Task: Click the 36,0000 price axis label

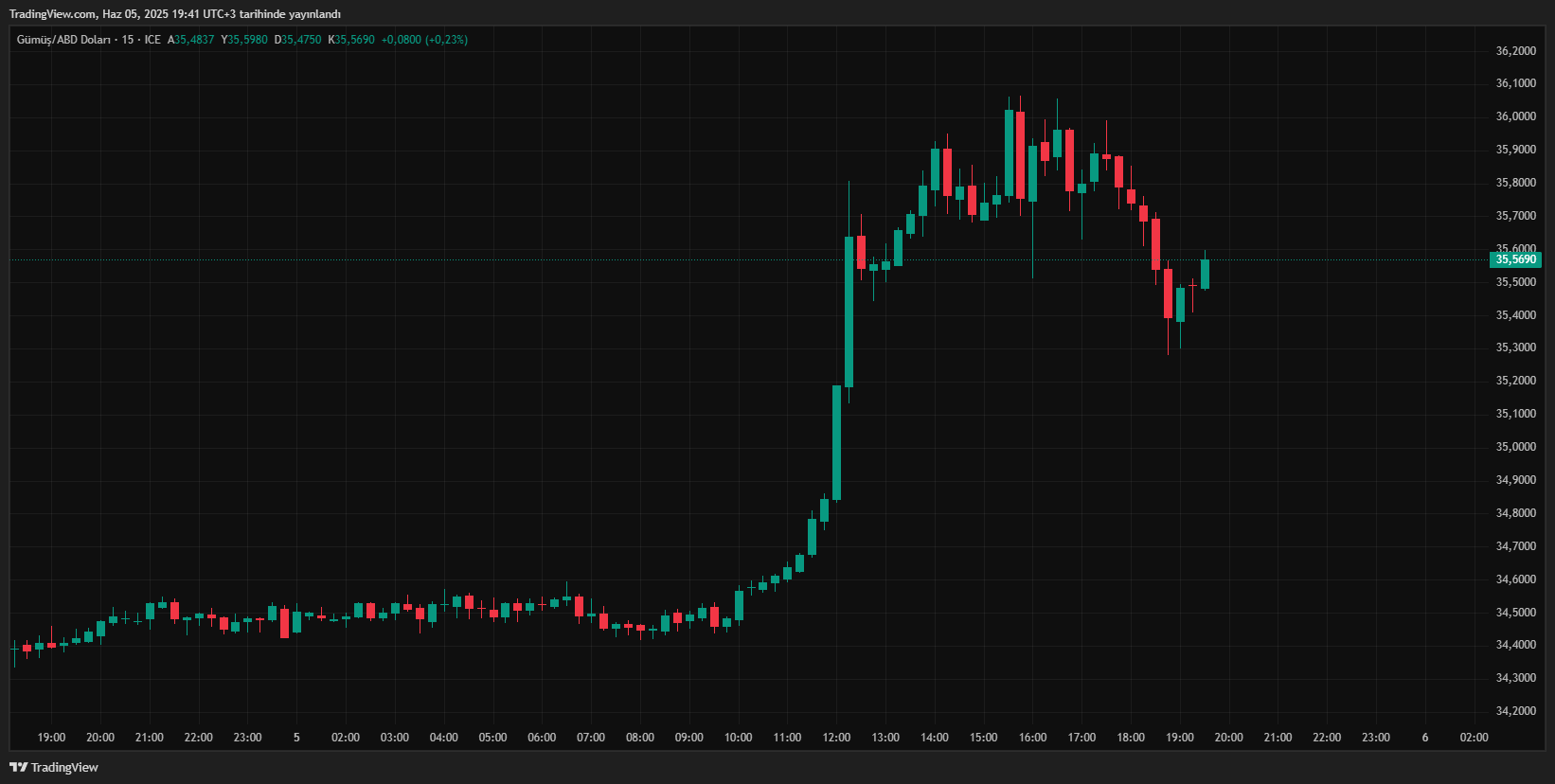Action: point(1516,116)
